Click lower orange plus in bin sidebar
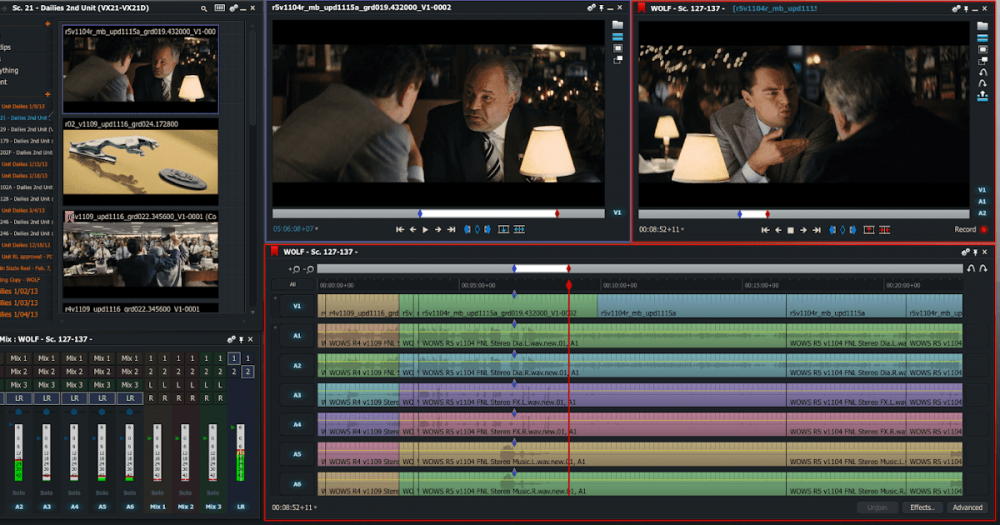This screenshot has height=525, width=1000. [x=47, y=94]
